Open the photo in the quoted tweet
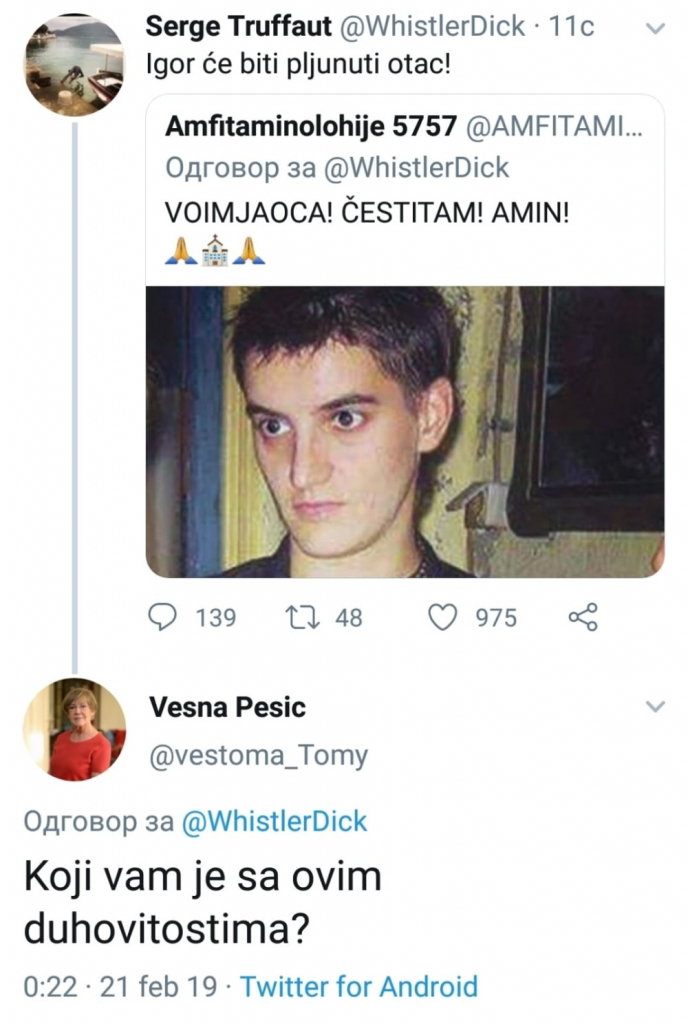The image size is (688, 1024). pos(405,431)
